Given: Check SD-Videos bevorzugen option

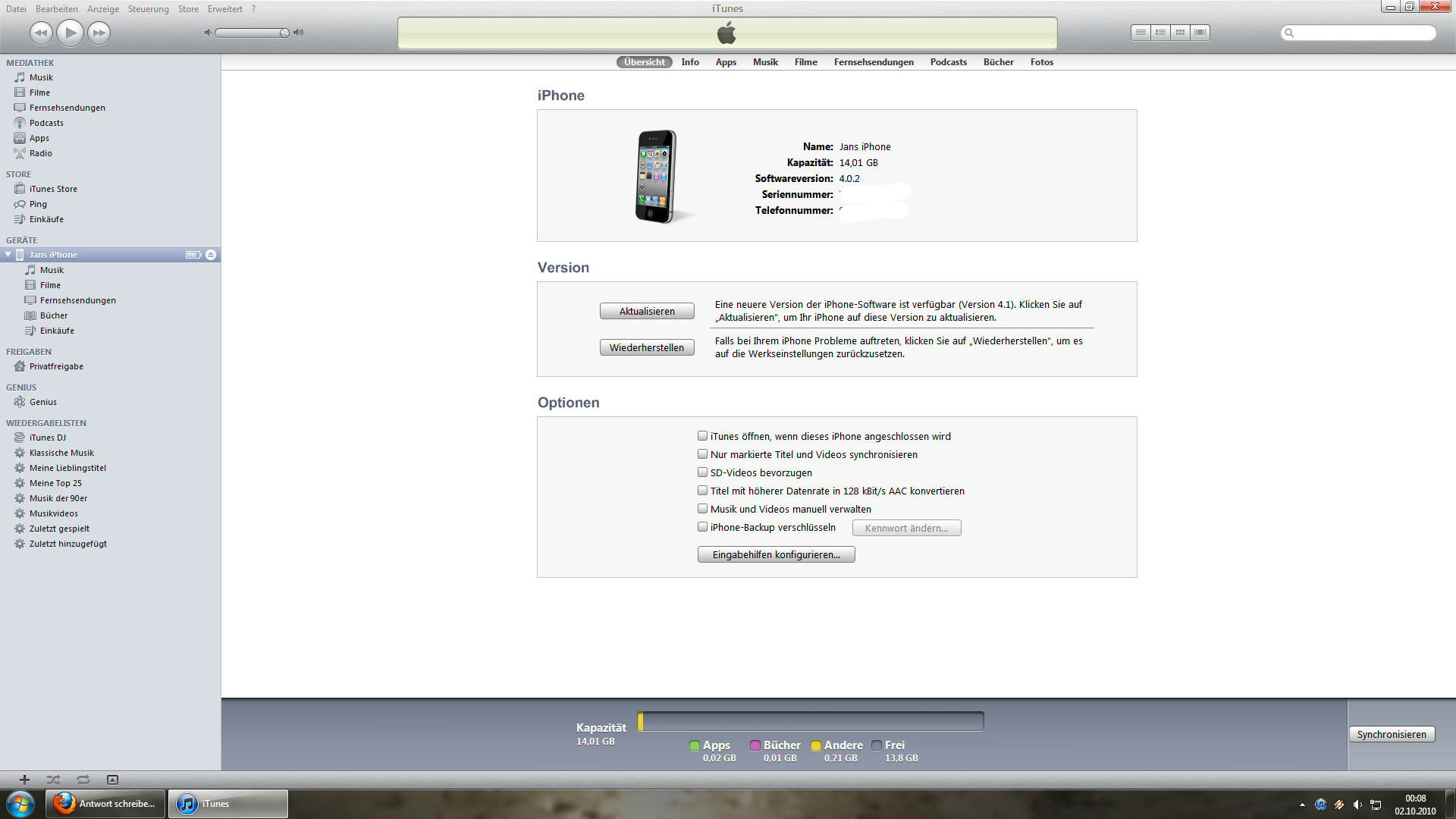Looking at the screenshot, I should point(702,472).
